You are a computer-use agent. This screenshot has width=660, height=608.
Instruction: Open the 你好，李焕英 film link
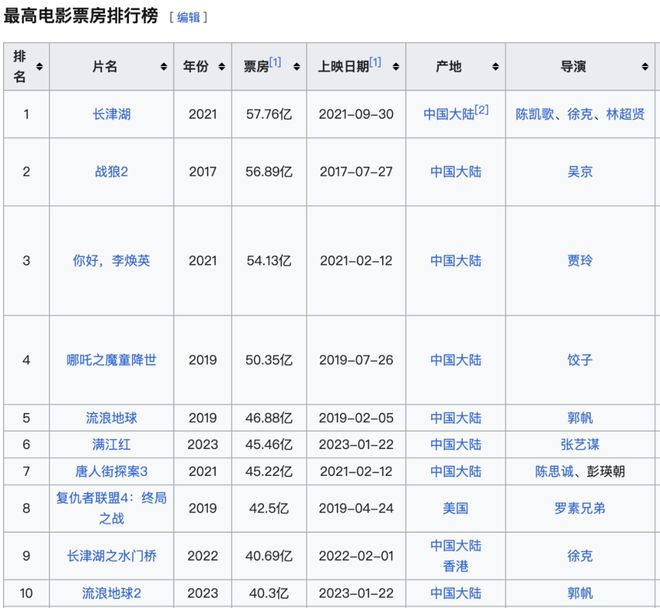click(112, 261)
